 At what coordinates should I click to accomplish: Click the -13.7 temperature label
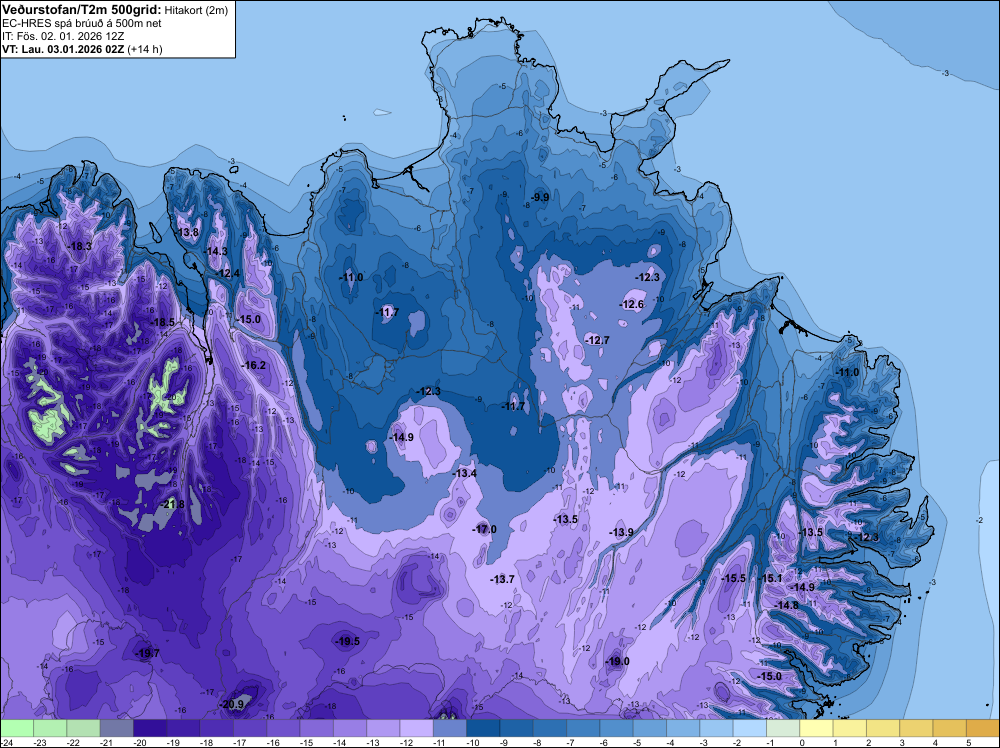click(502, 579)
